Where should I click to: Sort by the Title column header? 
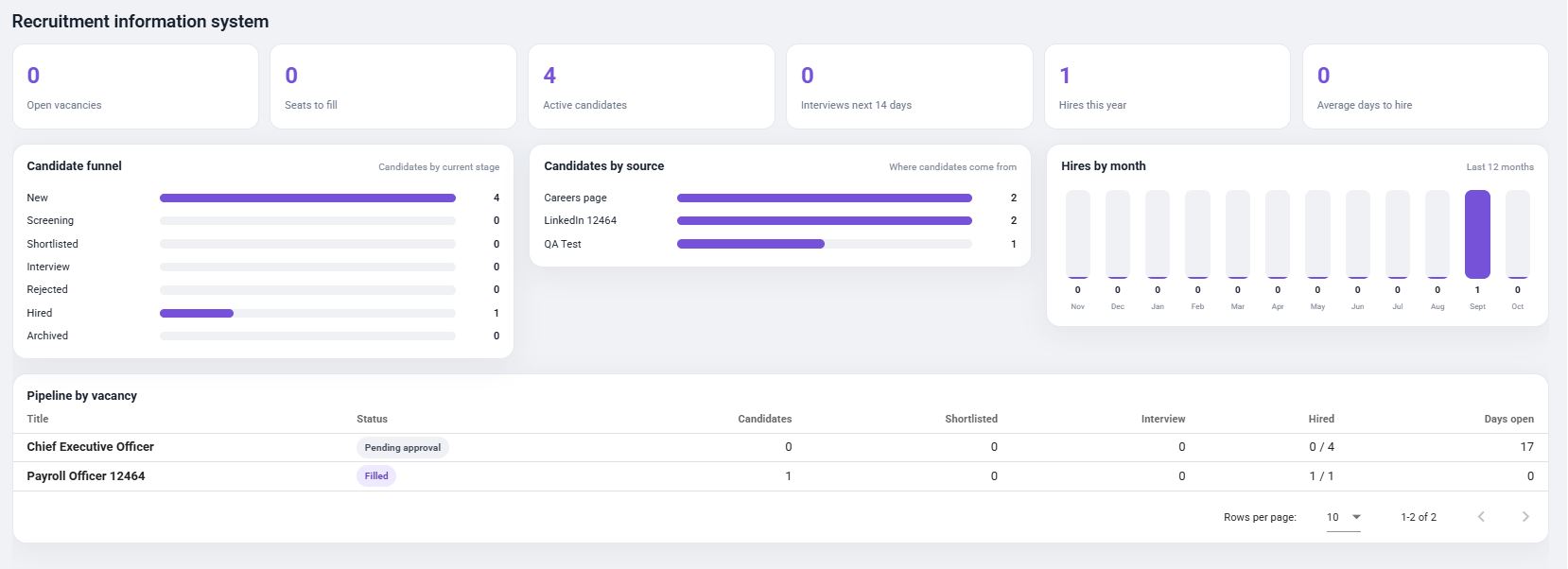click(38, 419)
